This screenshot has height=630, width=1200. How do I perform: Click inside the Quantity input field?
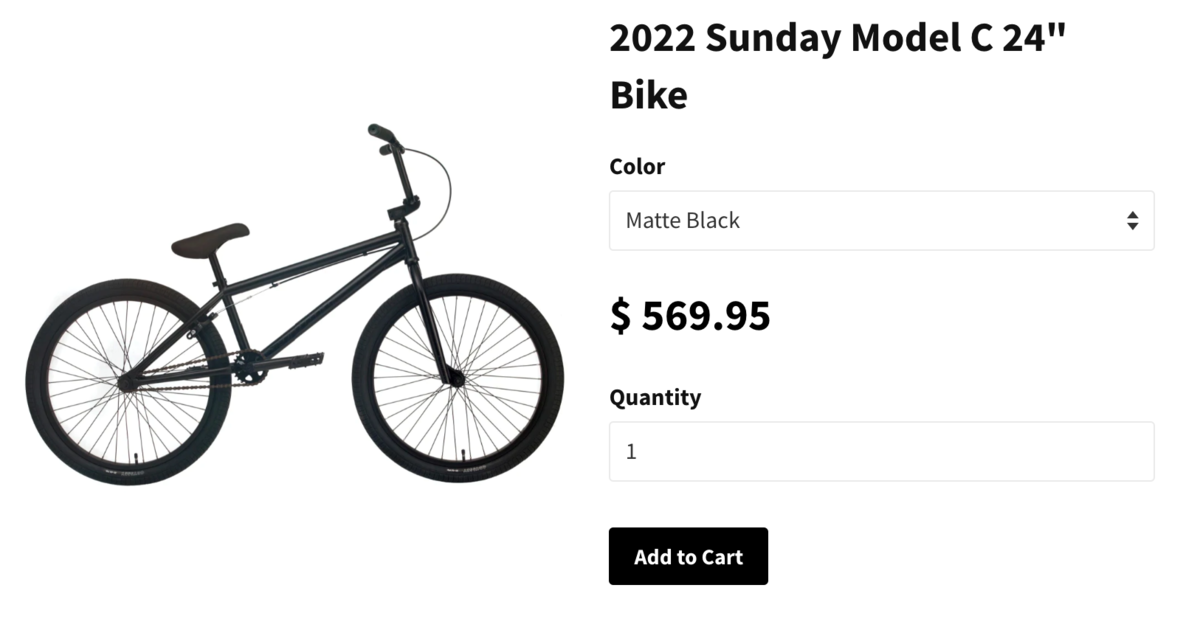point(880,450)
